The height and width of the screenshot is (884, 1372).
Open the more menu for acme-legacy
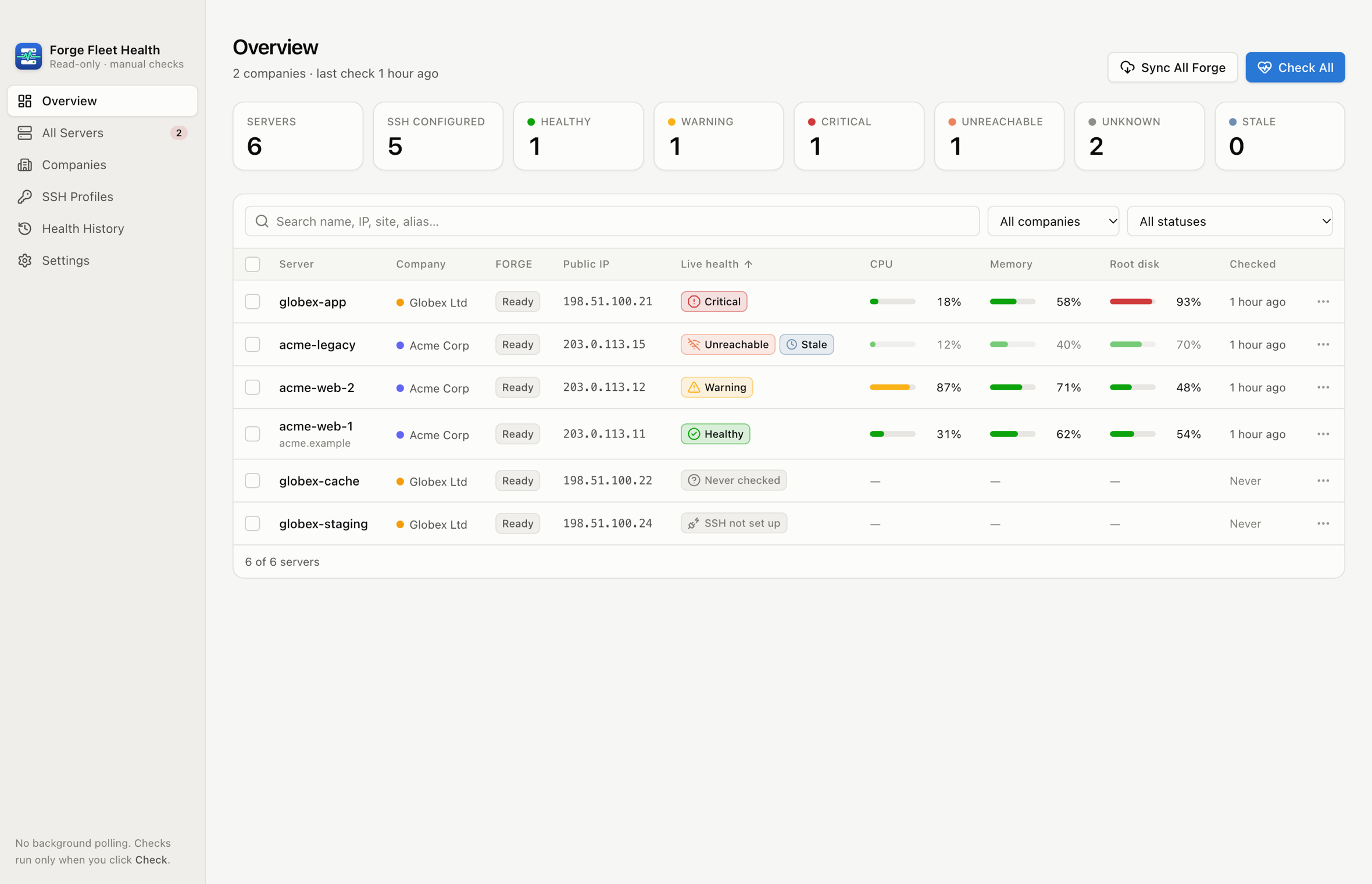[1323, 345]
